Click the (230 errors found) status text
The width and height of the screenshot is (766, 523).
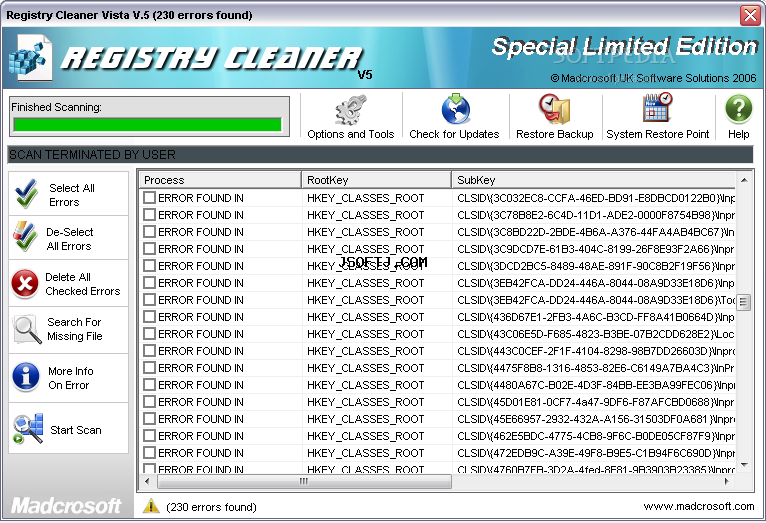[211, 507]
